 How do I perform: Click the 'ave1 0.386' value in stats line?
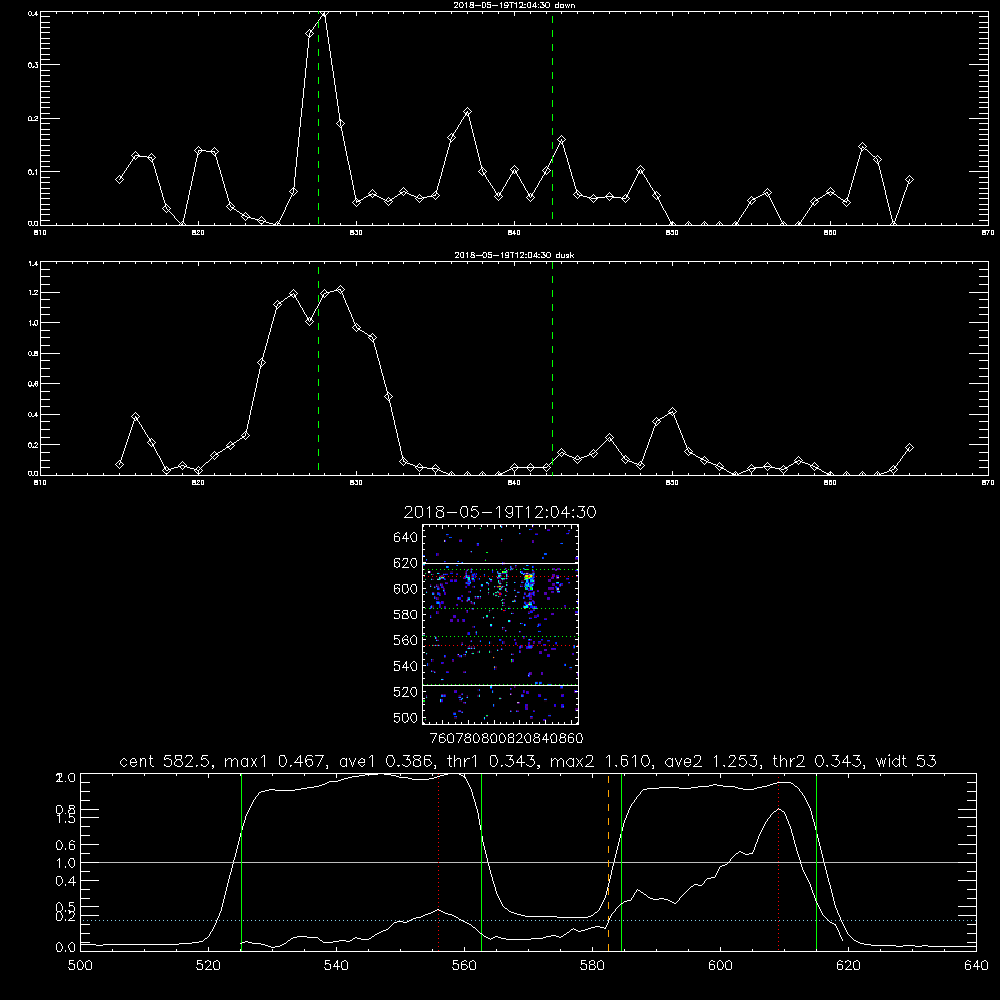pos(386,761)
